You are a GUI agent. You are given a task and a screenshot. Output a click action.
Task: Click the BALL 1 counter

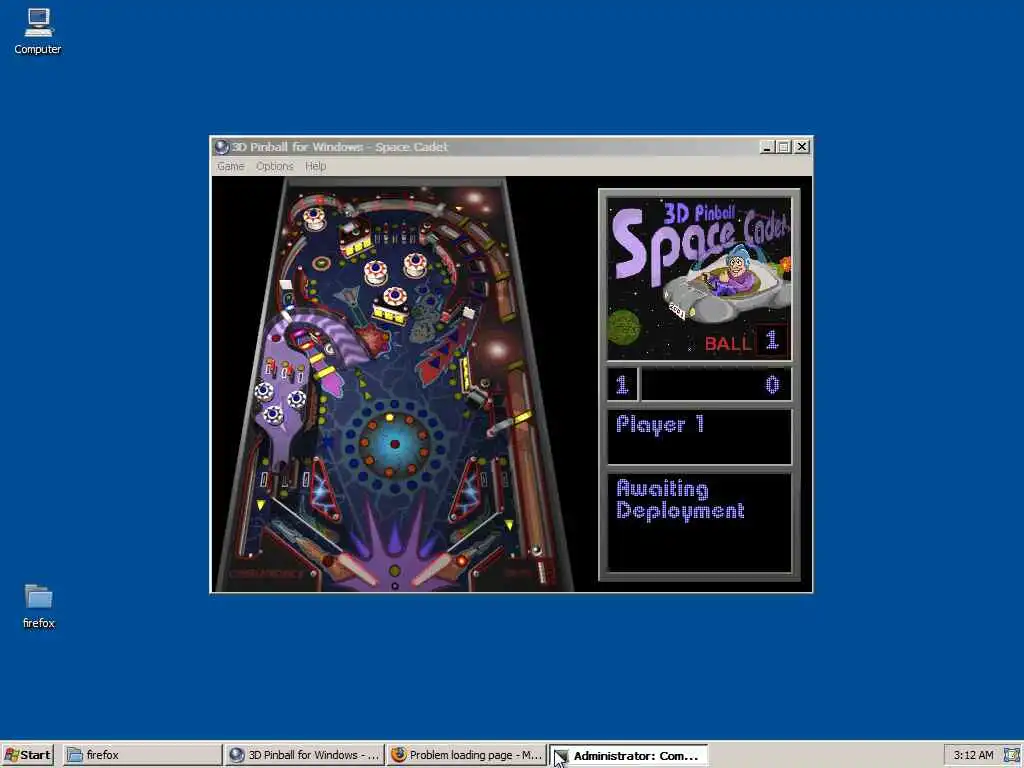(x=746, y=341)
